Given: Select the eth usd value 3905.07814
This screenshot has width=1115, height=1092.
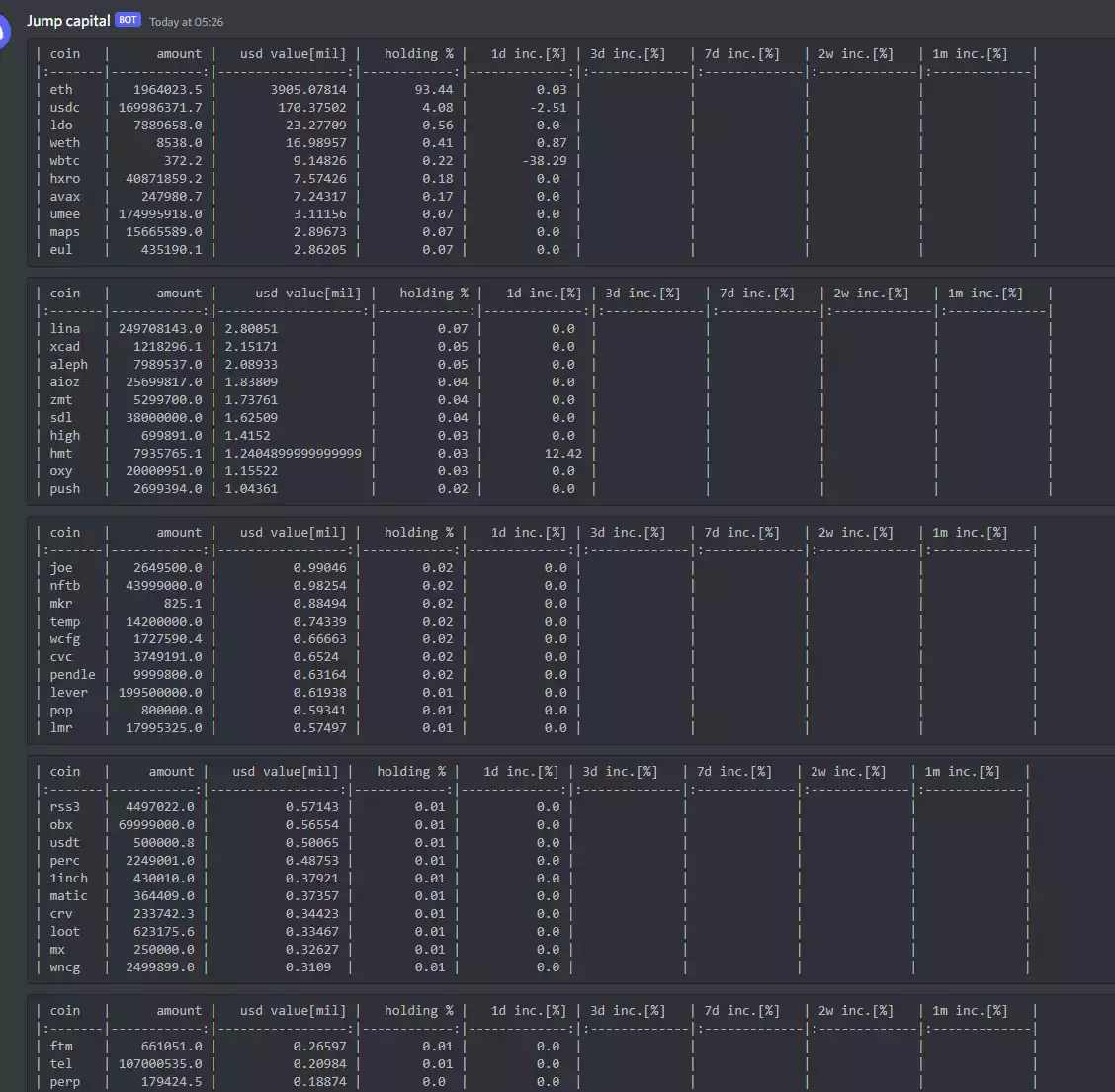Looking at the screenshot, I should click(308, 90).
